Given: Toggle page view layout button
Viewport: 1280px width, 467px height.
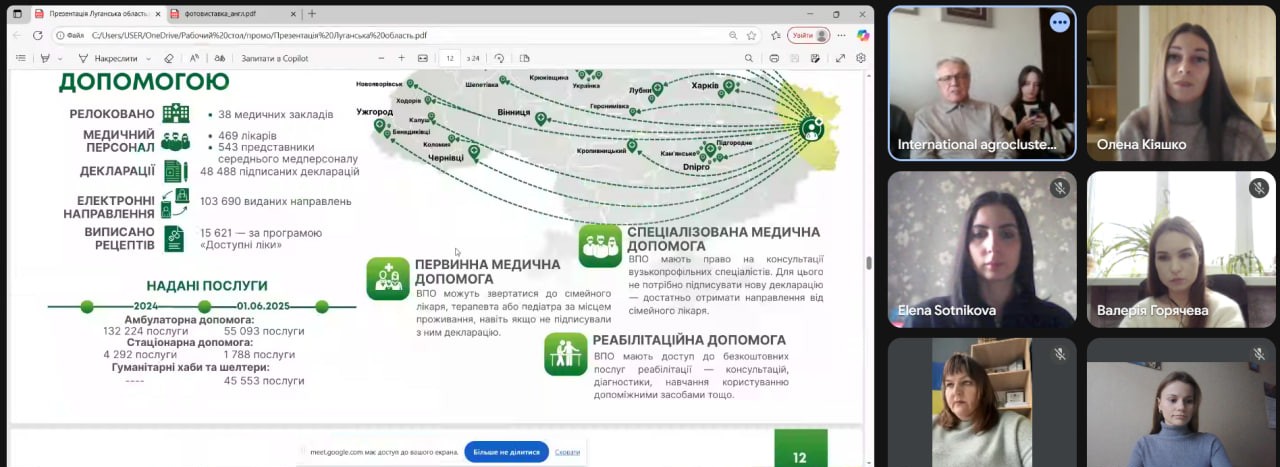Looking at the screenshot, I should 524,58.
